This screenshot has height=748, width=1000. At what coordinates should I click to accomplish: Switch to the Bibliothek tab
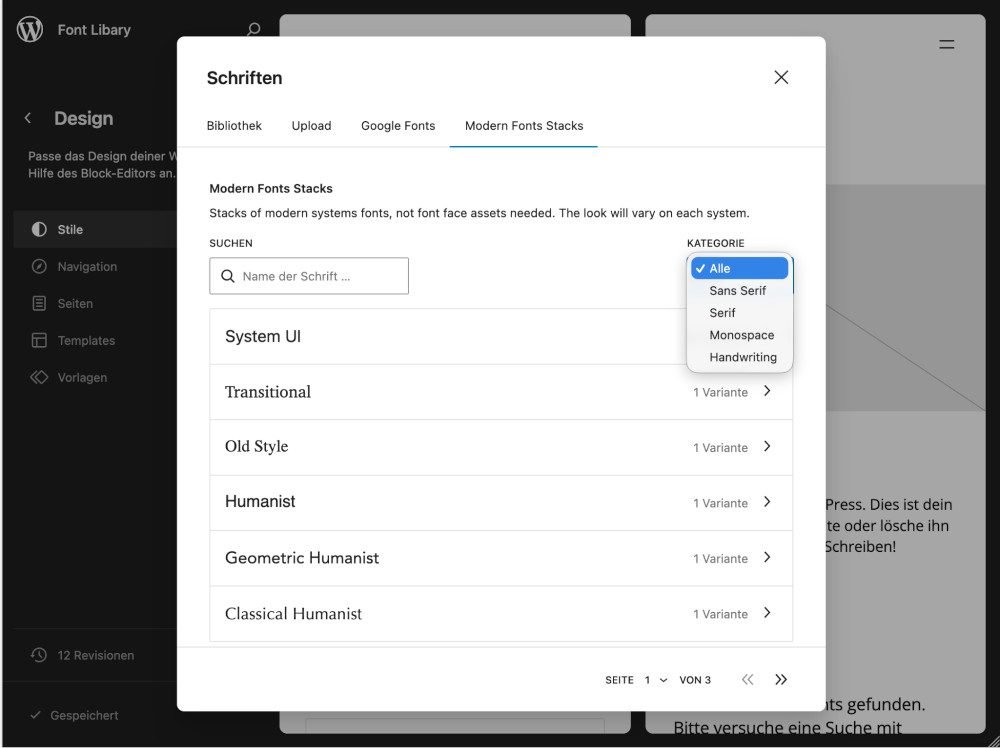pyautogui.click(x=234, y=126)
